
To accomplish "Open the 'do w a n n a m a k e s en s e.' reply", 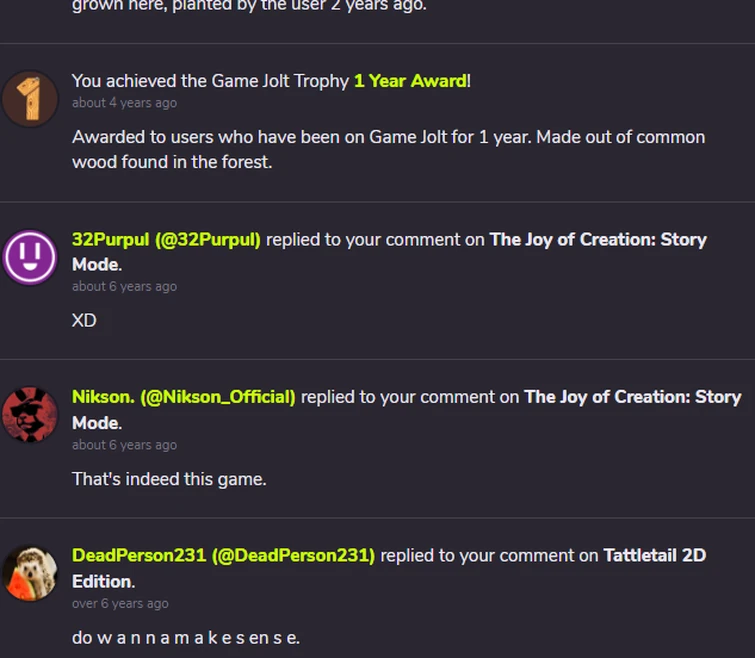I will click(x=186, y=638).
